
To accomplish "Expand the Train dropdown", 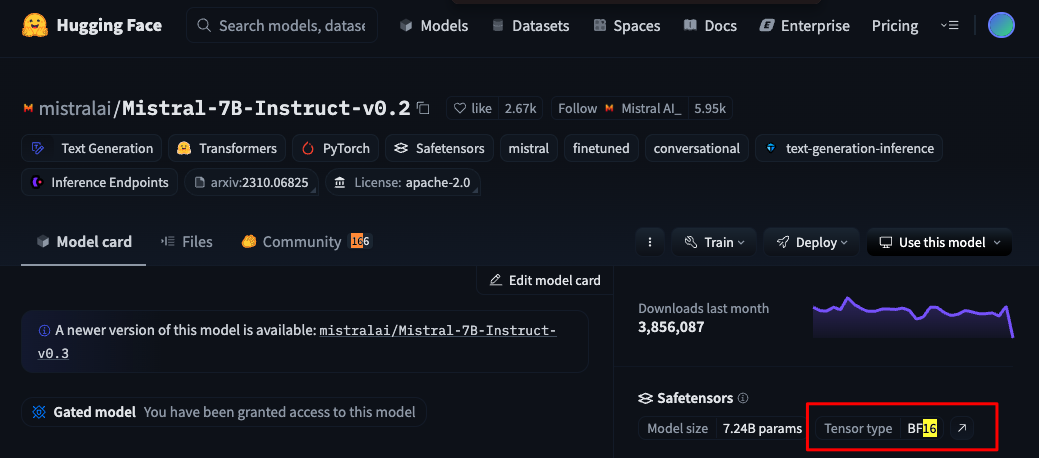I will 714,243.
